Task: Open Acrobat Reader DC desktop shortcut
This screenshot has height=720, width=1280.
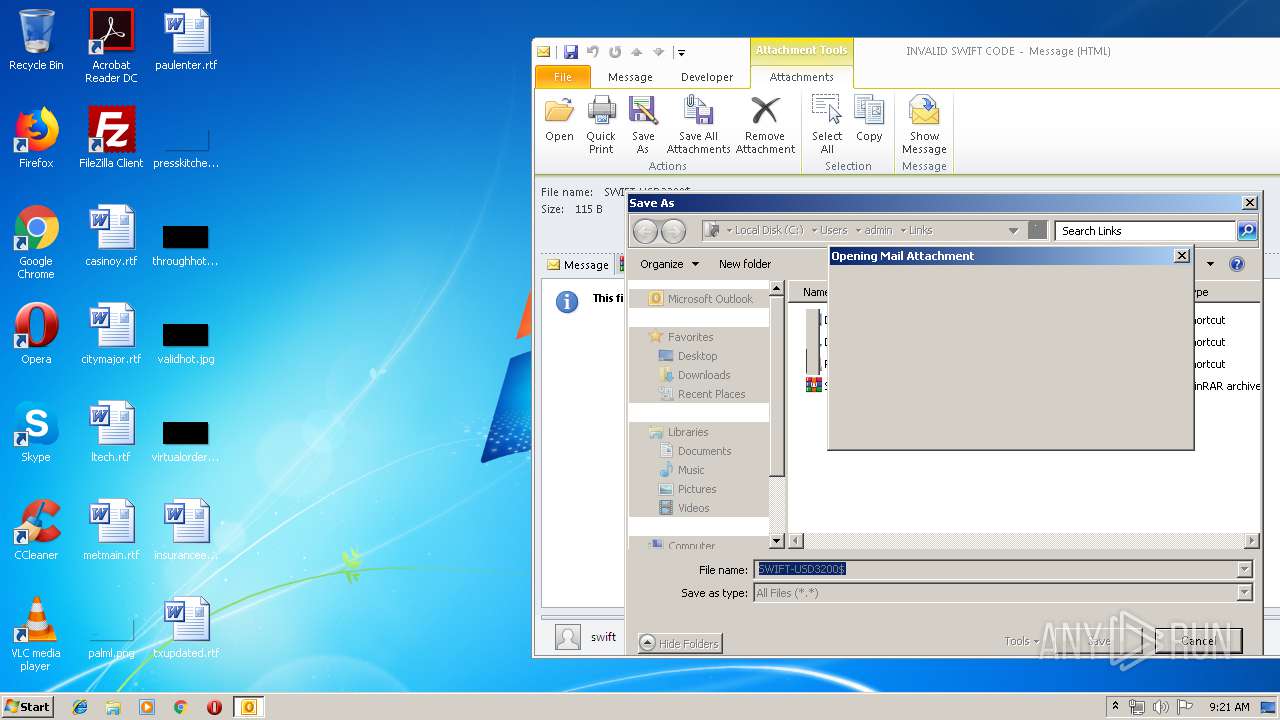Action: [111, 46]
